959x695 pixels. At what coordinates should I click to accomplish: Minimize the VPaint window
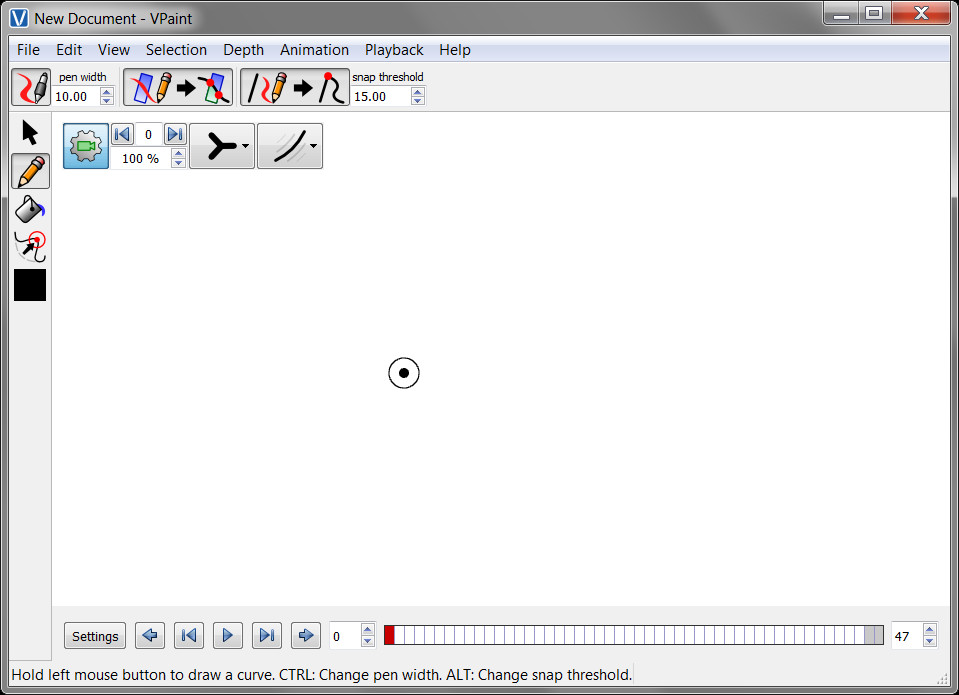point(842,13)
